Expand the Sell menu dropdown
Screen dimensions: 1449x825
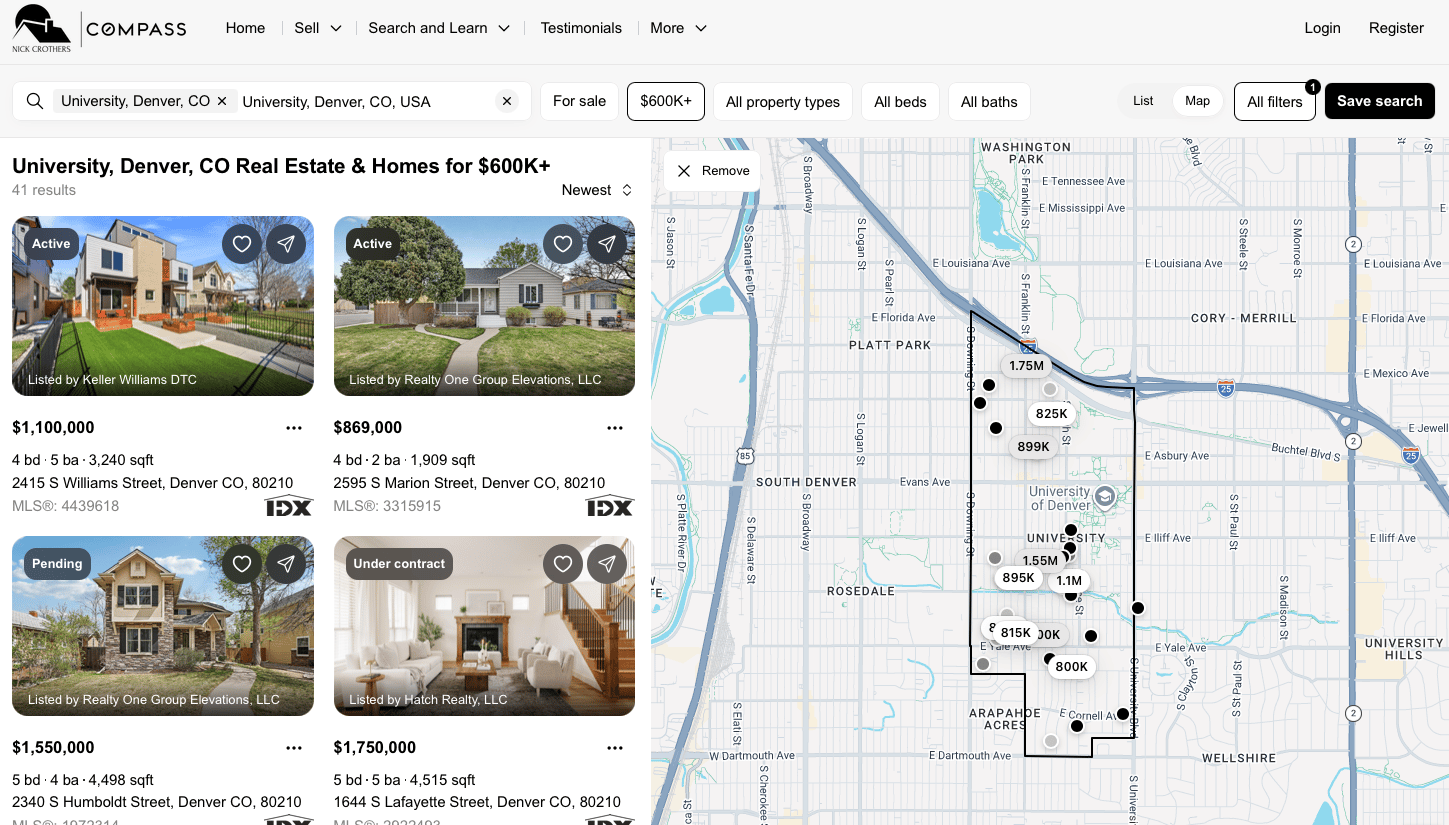(x=318, y=28)
